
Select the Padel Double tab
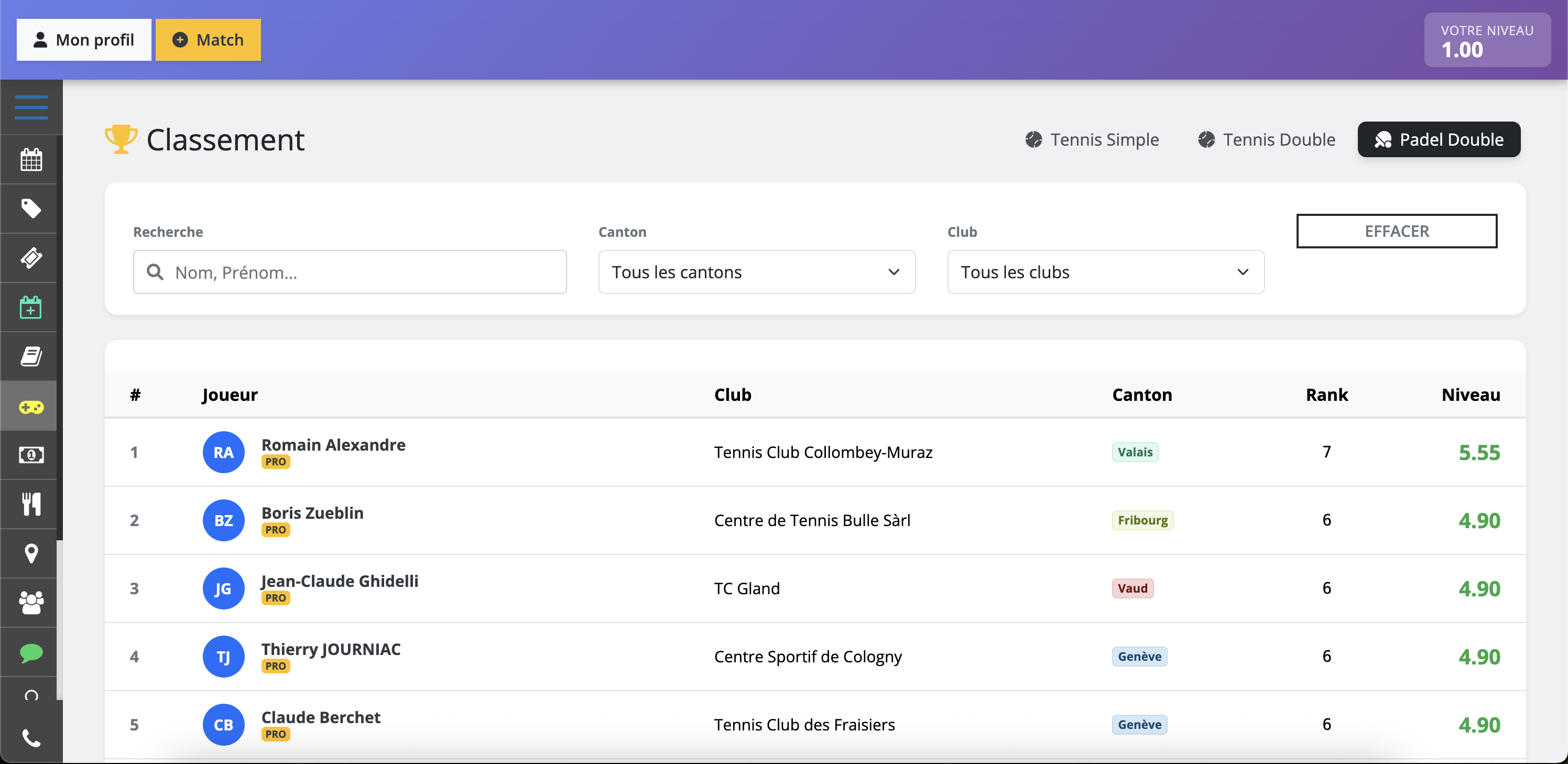(x=1439, y=139)
